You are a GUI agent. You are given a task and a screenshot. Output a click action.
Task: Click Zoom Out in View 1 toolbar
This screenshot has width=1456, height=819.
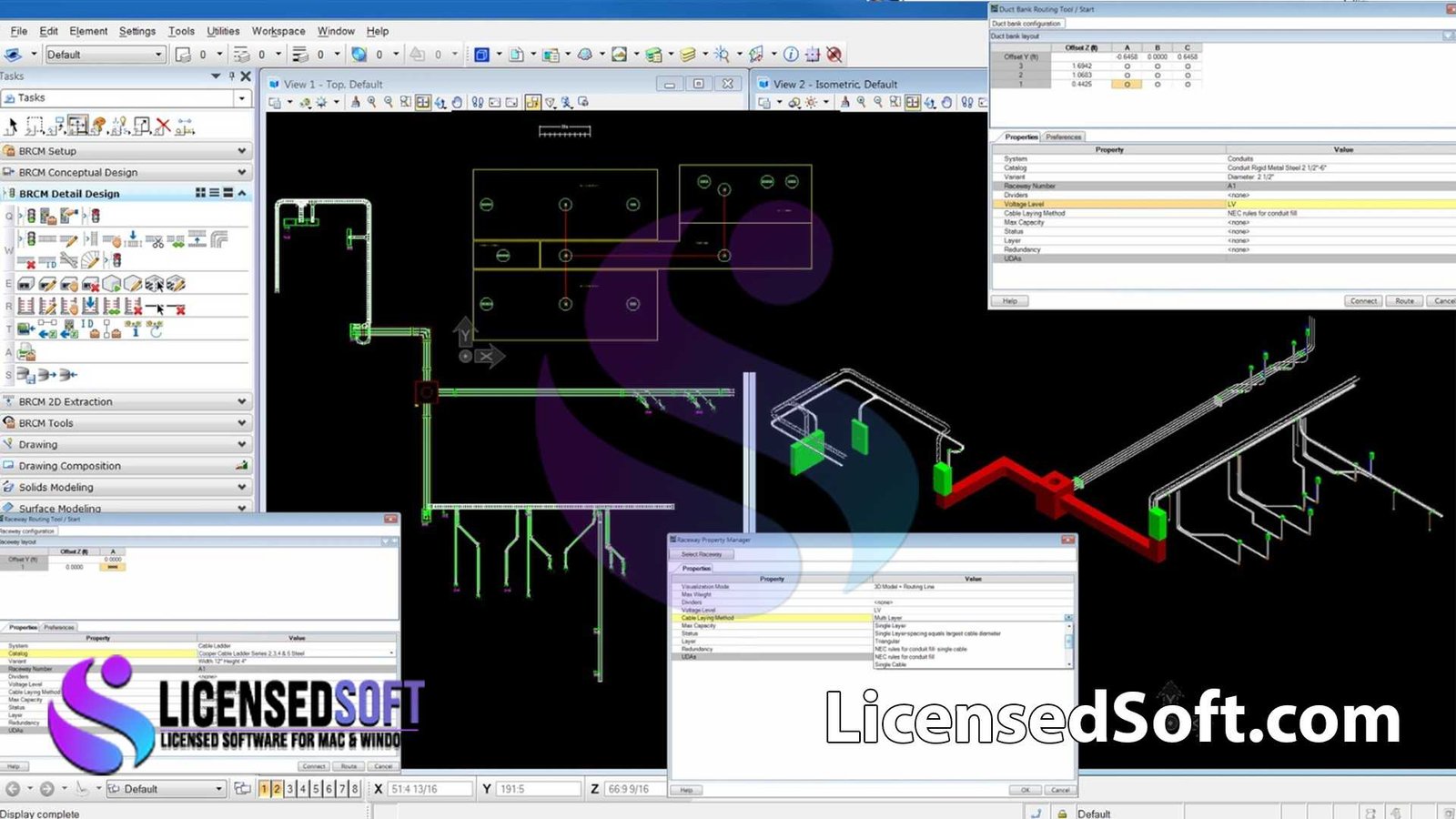point(389,102)
